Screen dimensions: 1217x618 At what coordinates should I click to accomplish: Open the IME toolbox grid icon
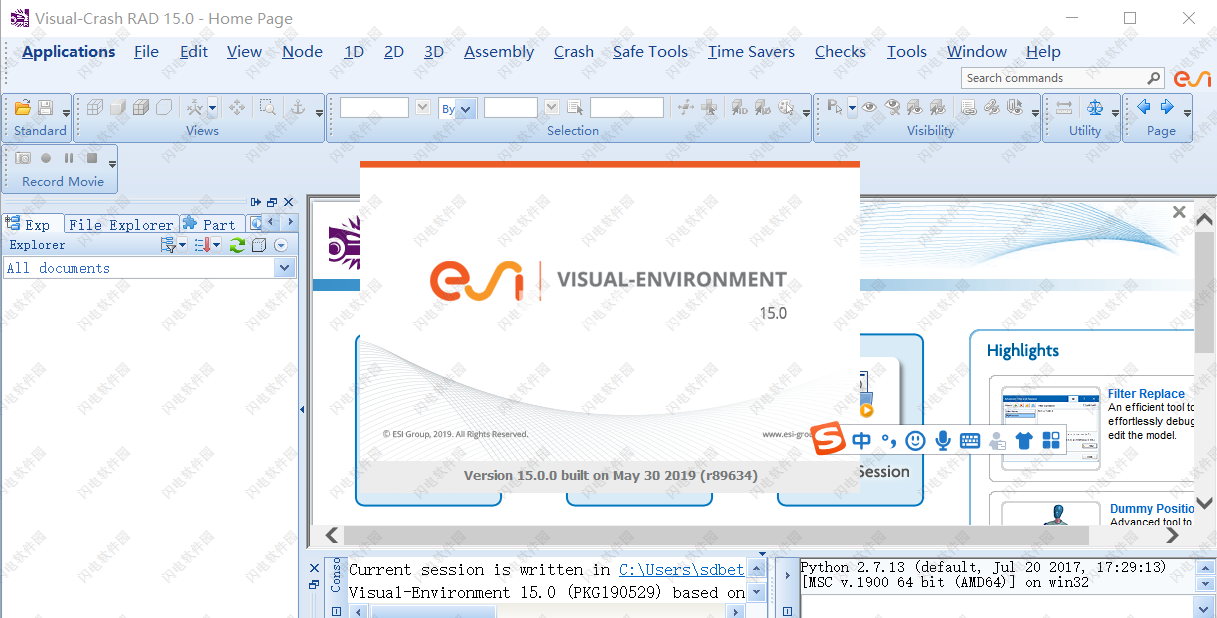[x=1050, y=440]
